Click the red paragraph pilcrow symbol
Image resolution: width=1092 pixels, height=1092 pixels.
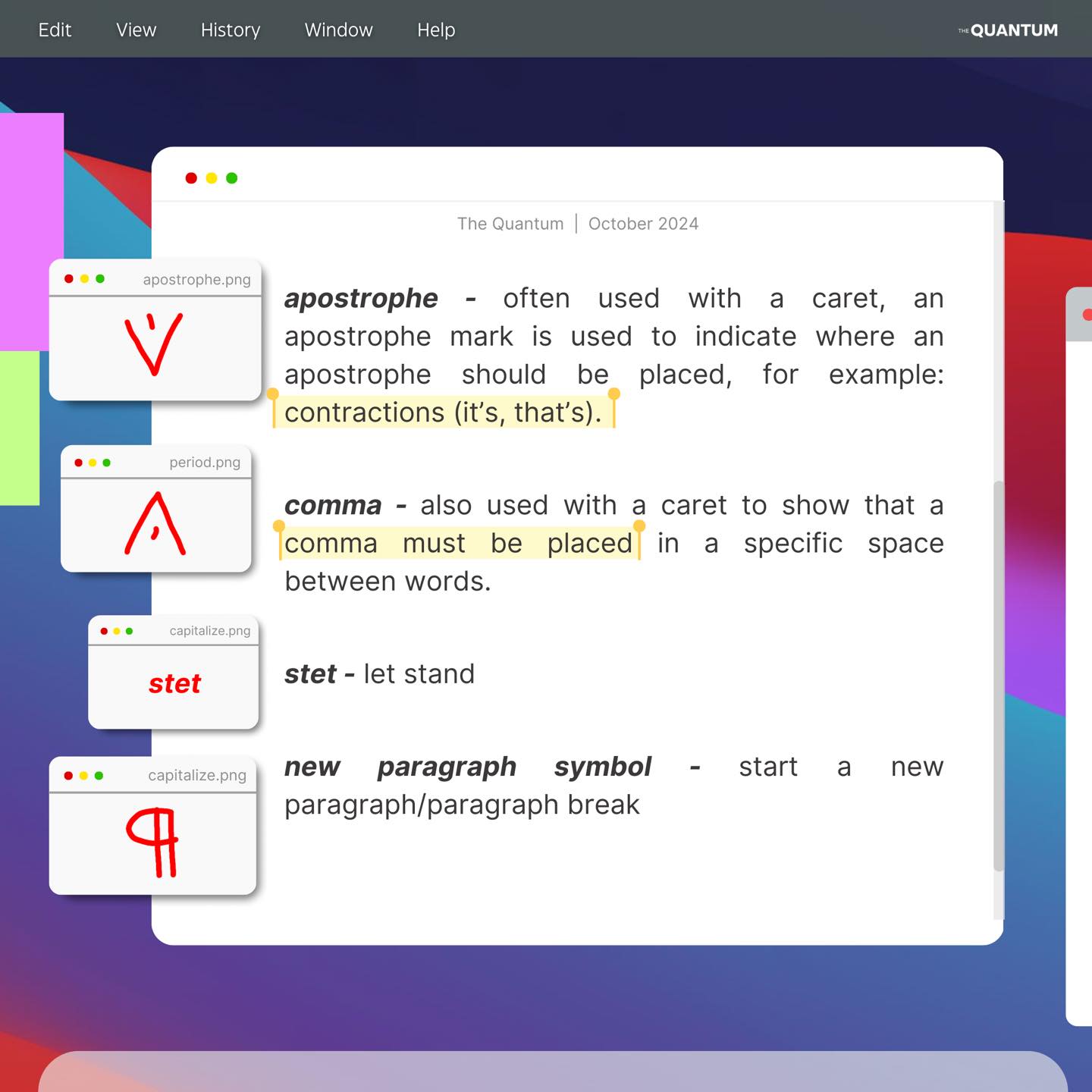pos(153,841)
